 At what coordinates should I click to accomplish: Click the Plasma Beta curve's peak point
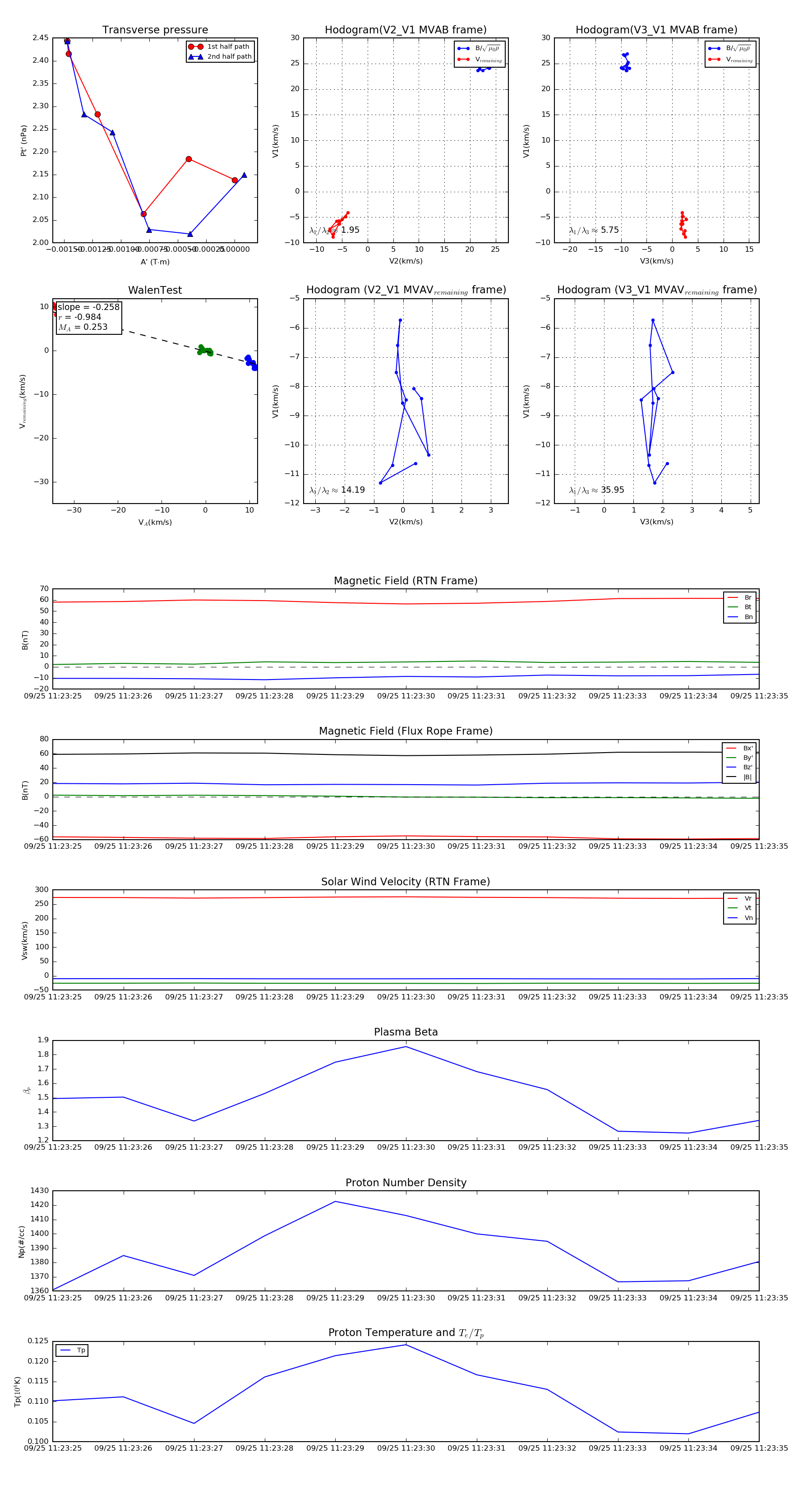point(406,1047)
